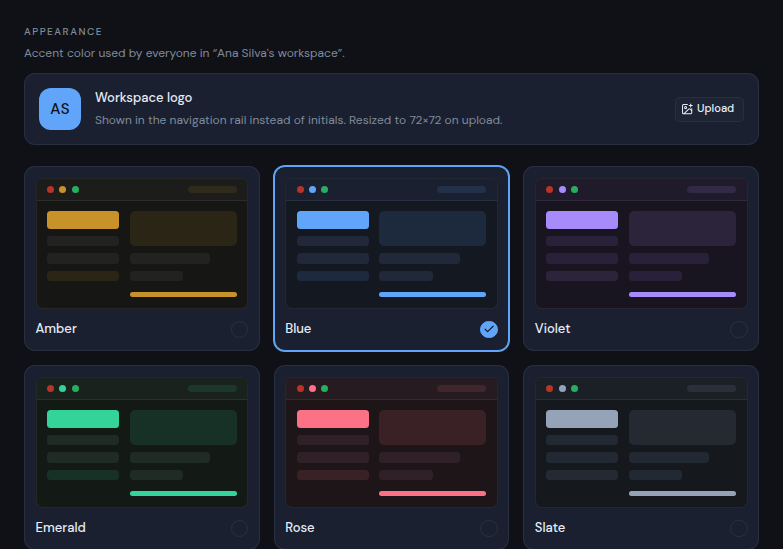Select the Violet radio button
Viewport: 783px width, 549px height.
(x=739, y=329)
